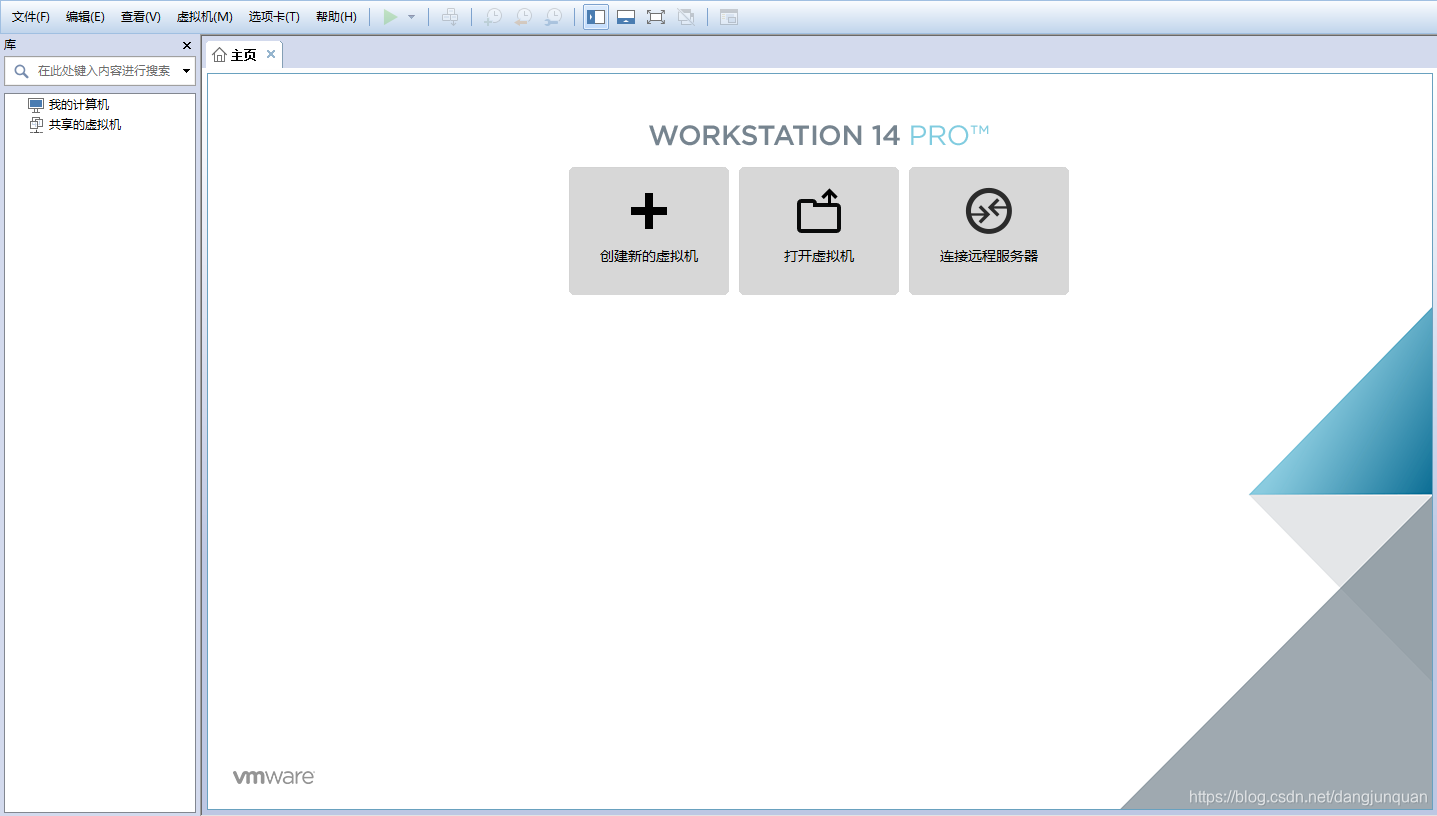Open the 查看(V) menu
Screen dimensions: 1437x816
click(x=141, y=17)
